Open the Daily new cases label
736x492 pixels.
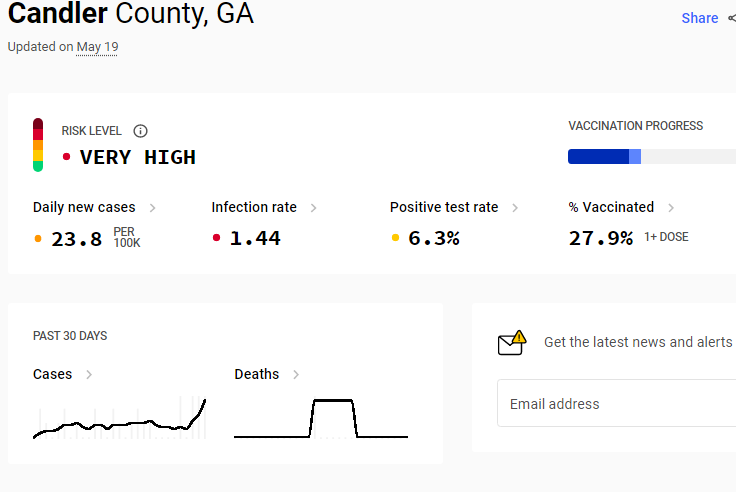coord(84,207)
